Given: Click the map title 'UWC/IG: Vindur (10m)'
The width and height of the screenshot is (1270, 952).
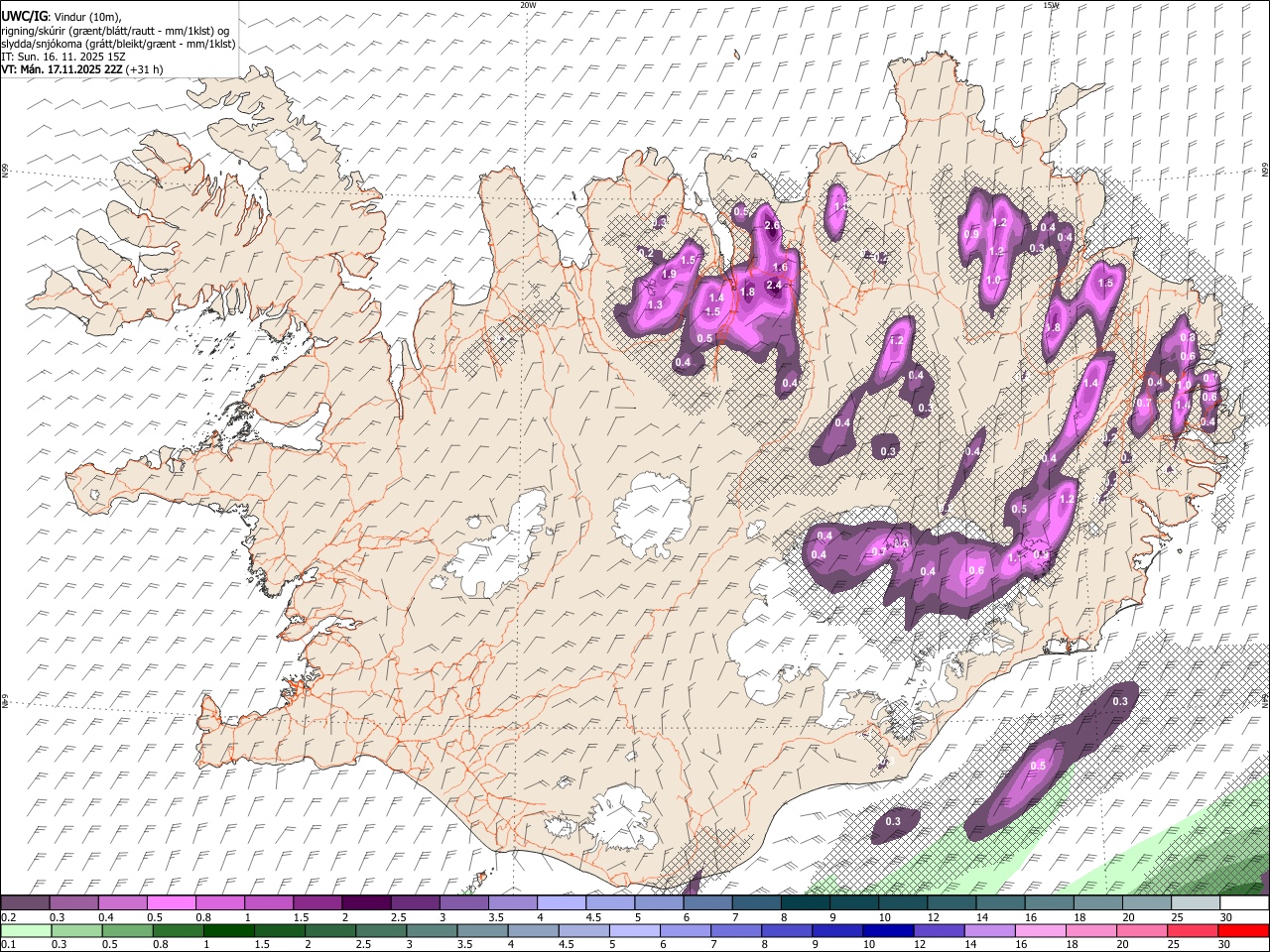Looking at the screenshot, I should [x=62, y=16].
